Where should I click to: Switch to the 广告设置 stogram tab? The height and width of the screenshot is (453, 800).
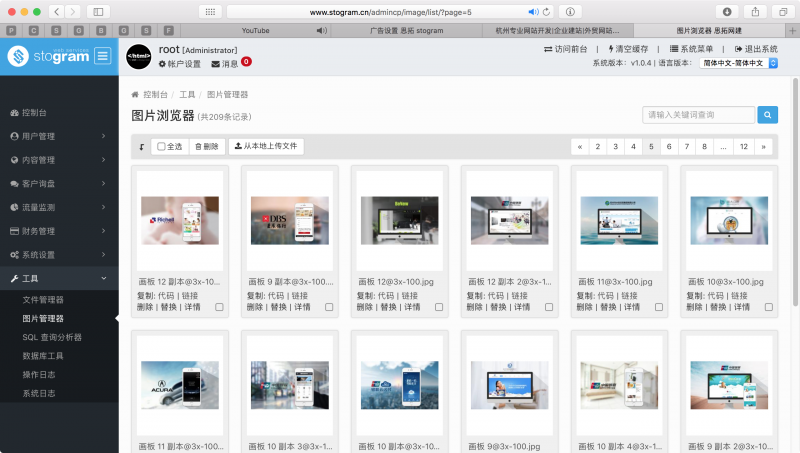point(407,31)
